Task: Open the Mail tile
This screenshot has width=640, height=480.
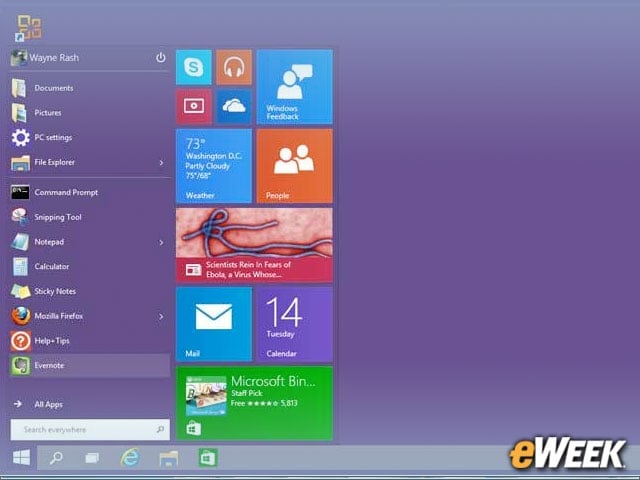Action: (x=213, y=324)
